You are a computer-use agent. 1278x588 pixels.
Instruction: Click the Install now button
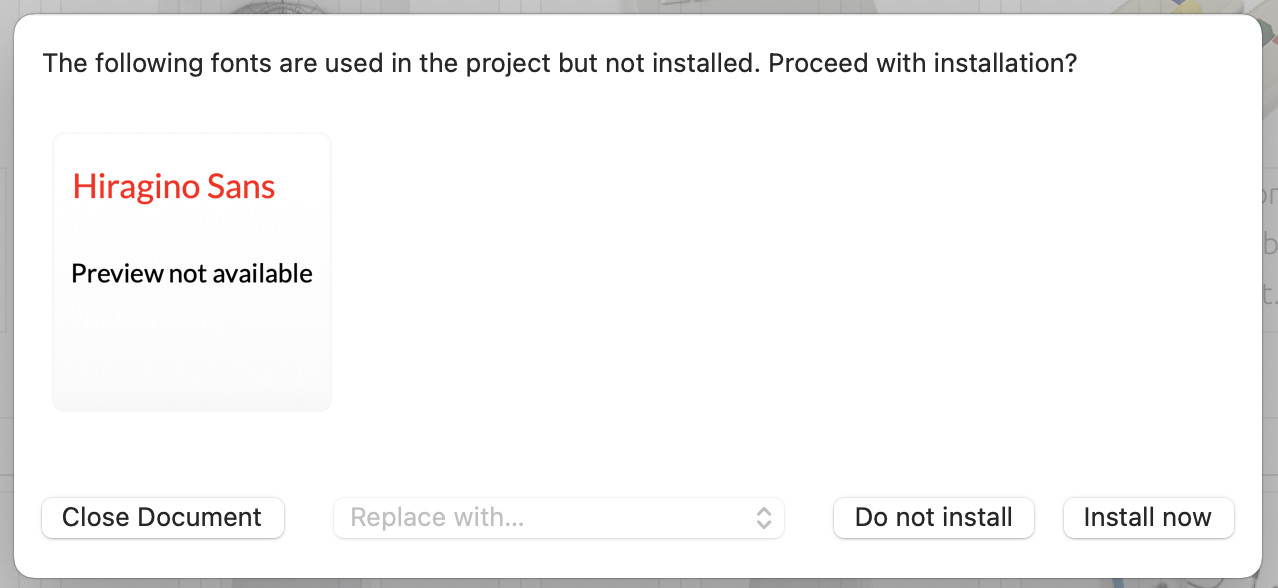click(1148, 518)
